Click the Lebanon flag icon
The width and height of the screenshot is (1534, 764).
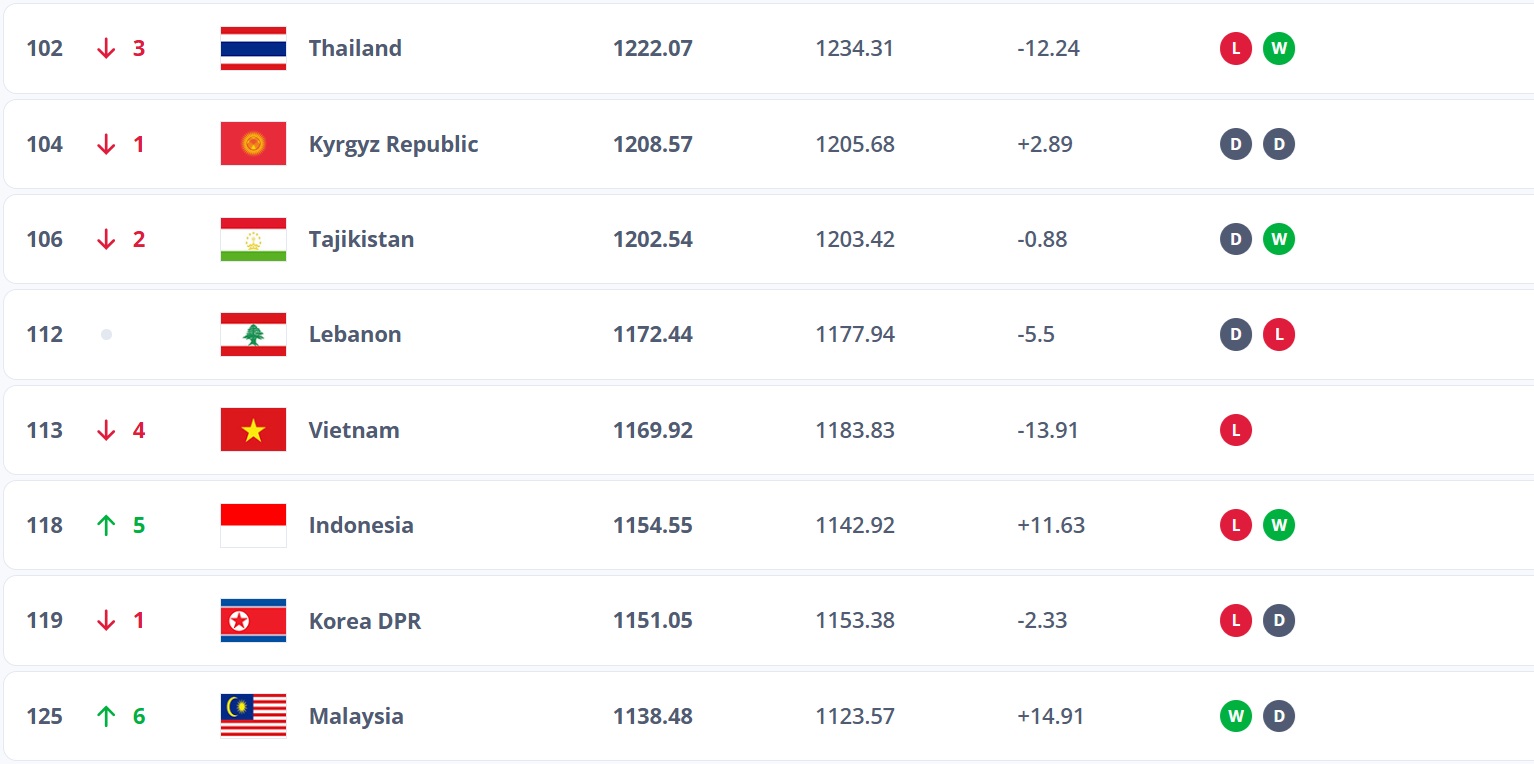coord(253,334)
